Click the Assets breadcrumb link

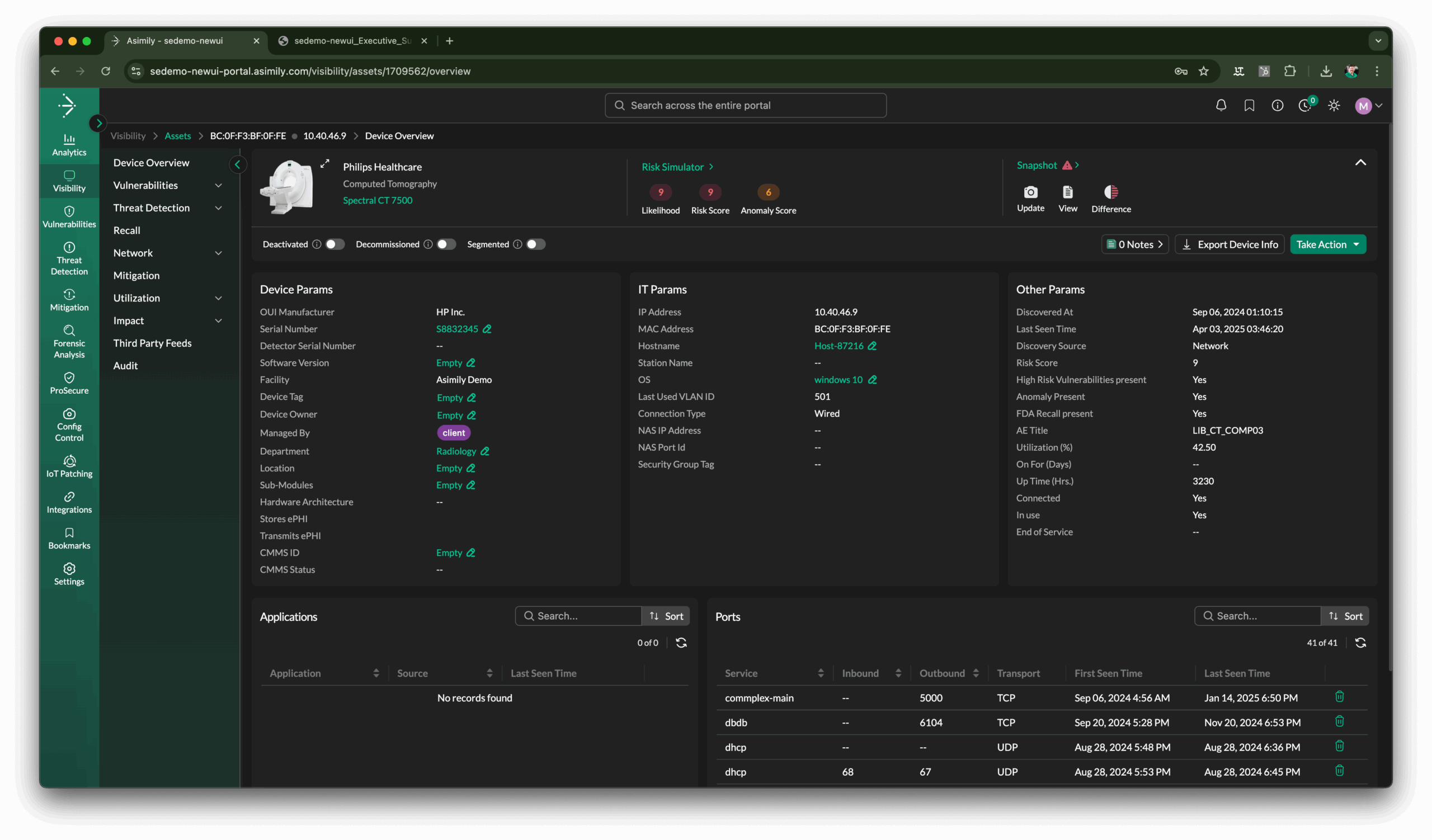pos(177,136)
